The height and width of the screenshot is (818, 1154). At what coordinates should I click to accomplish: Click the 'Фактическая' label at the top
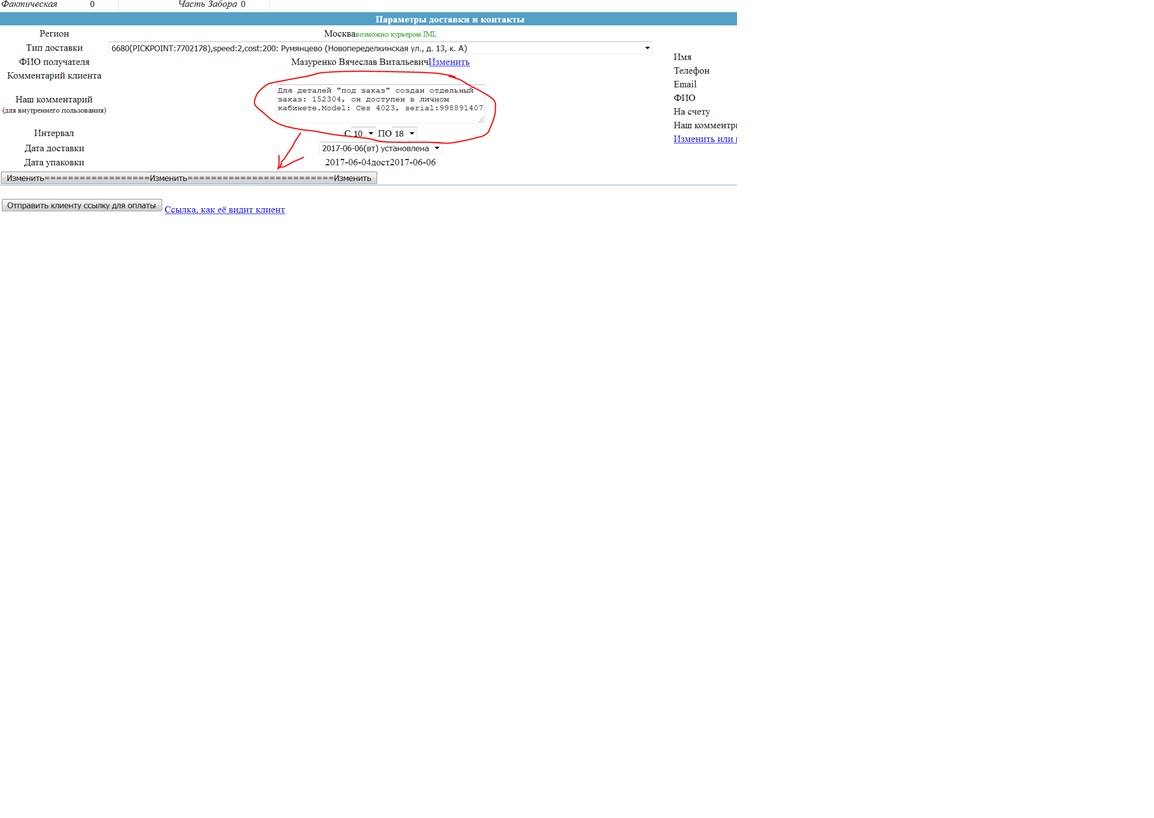(x=29, y=4)
